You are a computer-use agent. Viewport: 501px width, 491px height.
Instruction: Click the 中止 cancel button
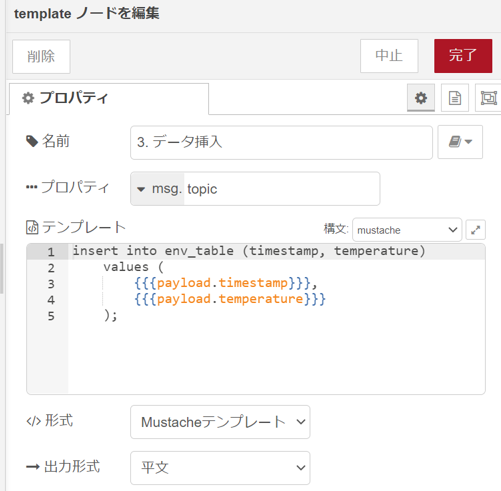point(389,56)
